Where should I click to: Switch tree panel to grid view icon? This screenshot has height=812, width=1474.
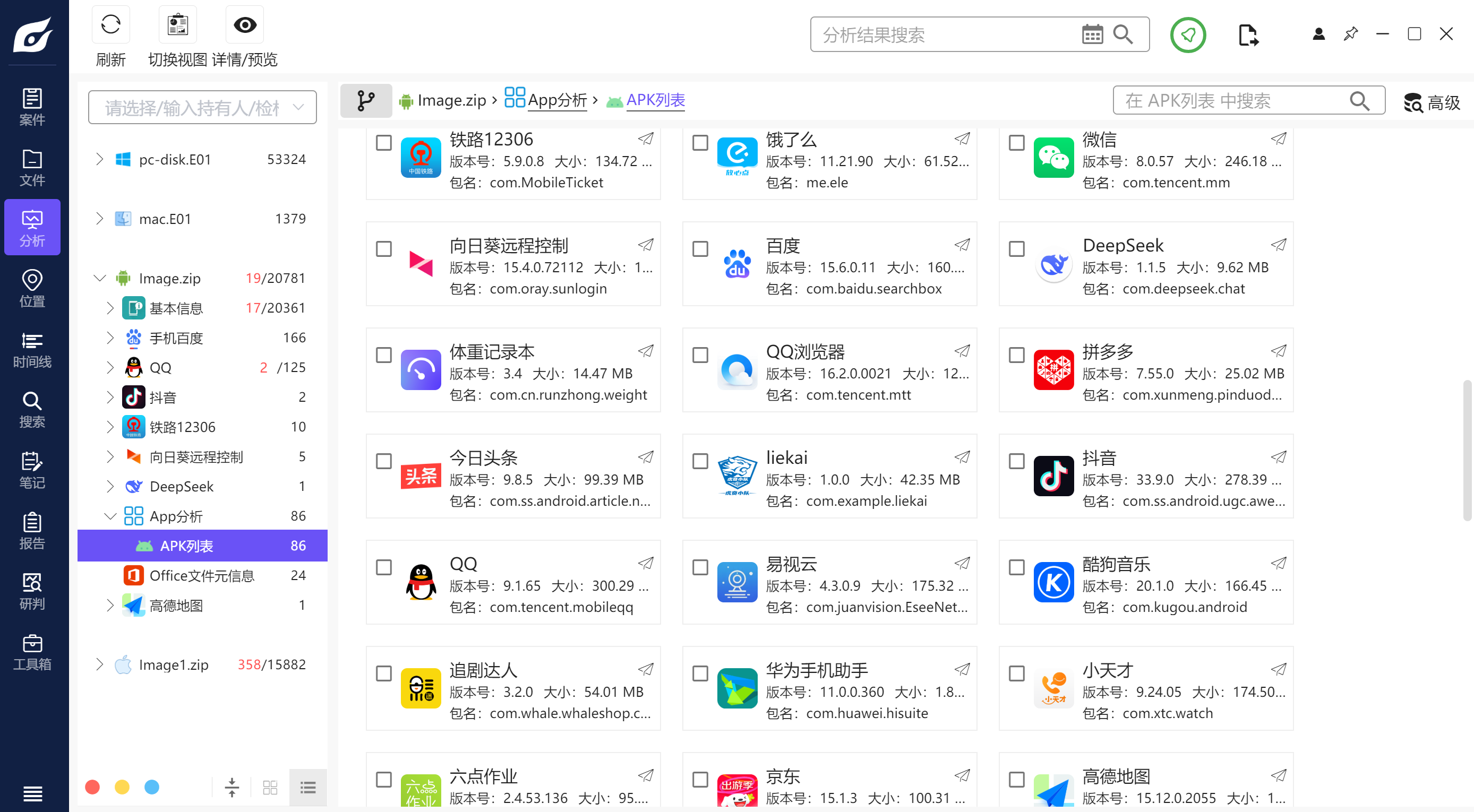[x=270, y=788]
